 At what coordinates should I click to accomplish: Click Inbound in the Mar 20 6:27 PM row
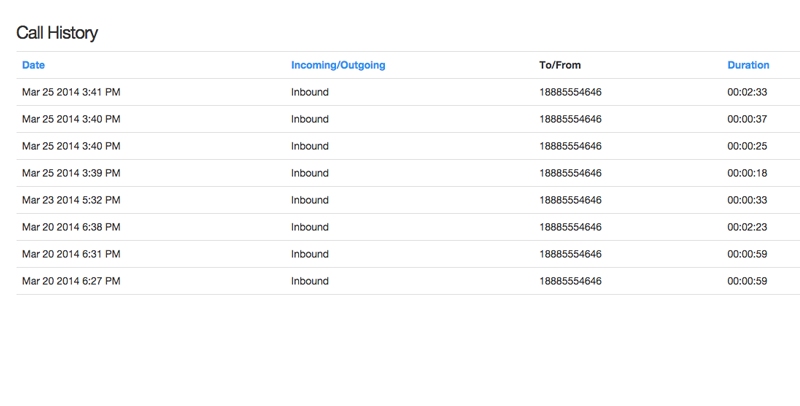(x=310, y=282)
